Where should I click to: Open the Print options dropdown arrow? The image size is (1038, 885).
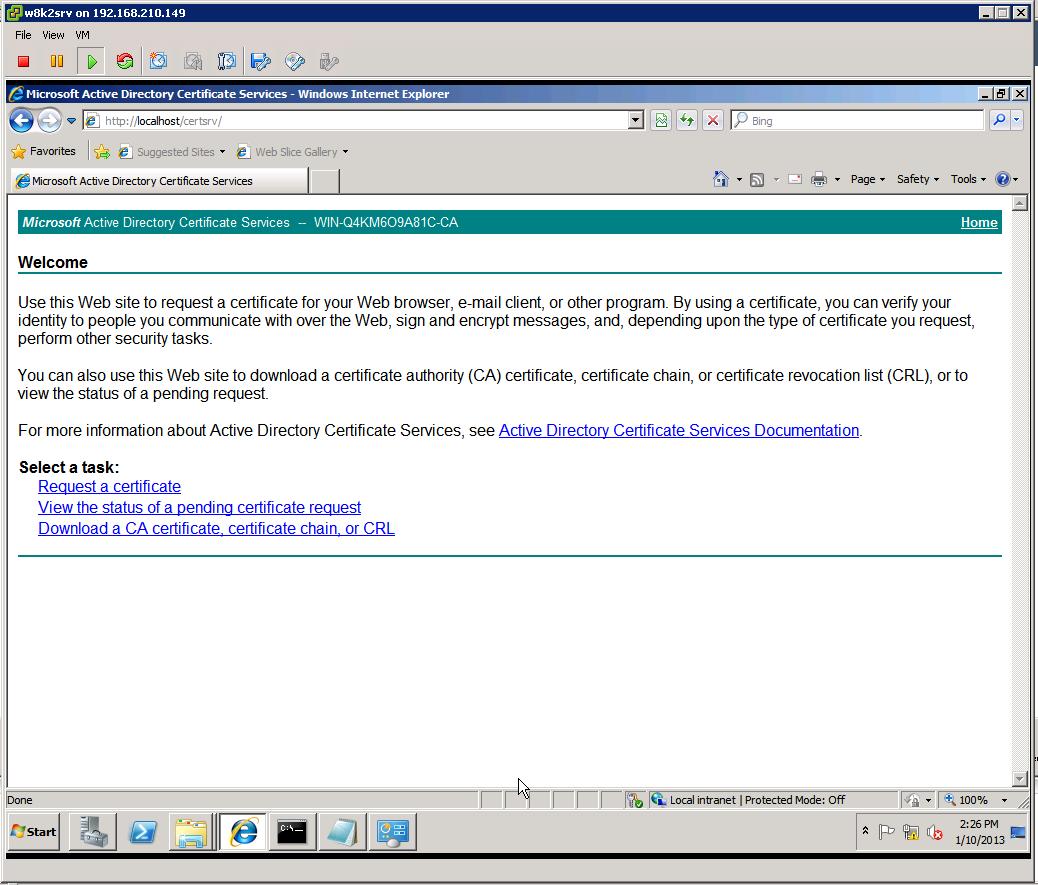[x=837, y=179]
